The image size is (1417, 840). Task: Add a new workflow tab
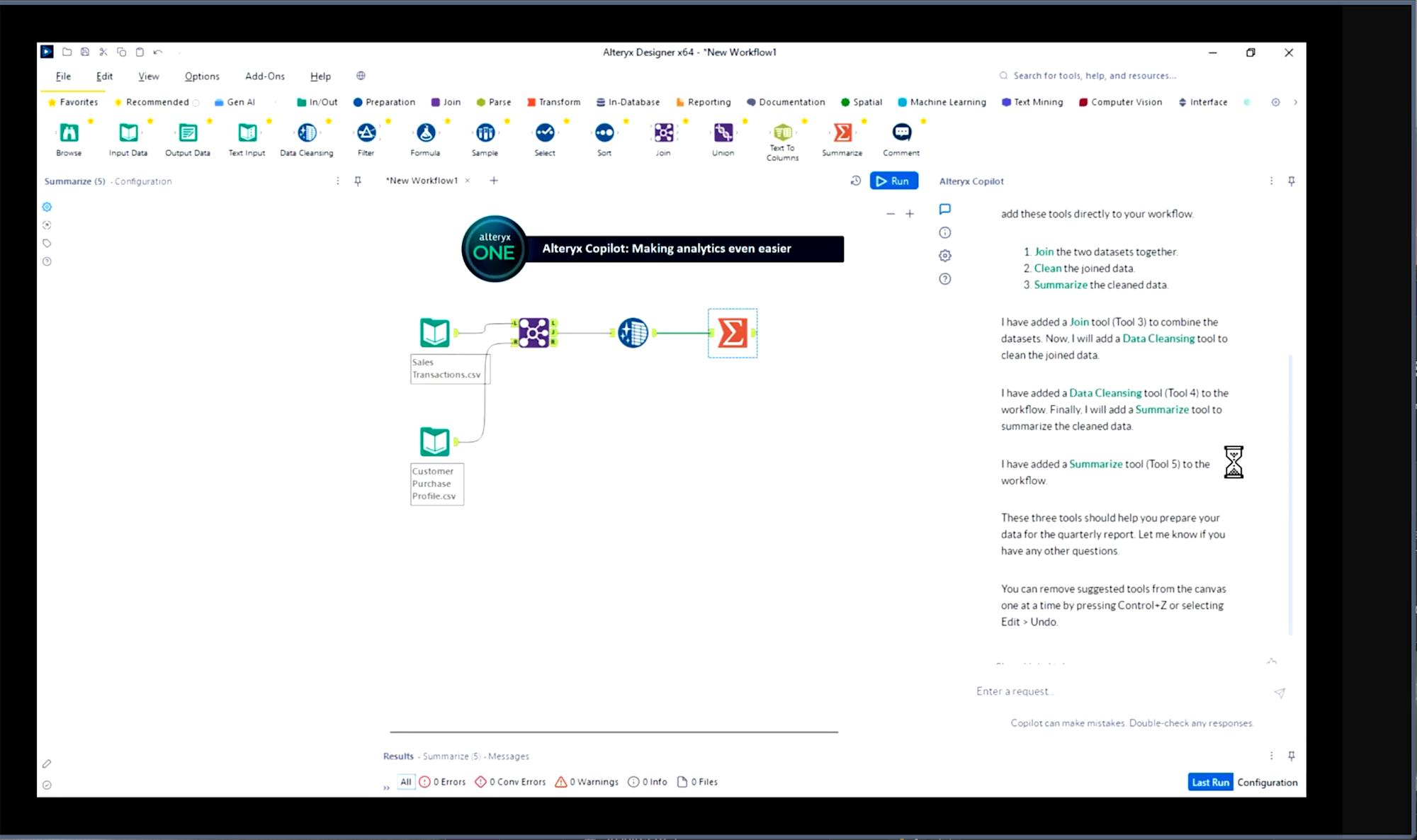pyautogui.click(x=494, y=181)
